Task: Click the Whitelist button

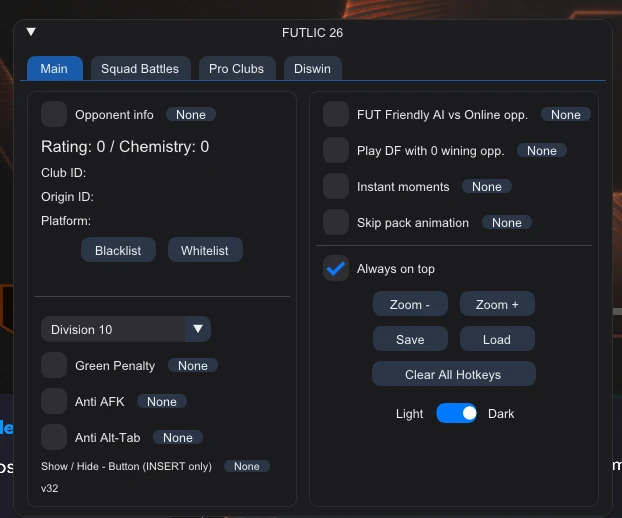Action: (205, 250)
